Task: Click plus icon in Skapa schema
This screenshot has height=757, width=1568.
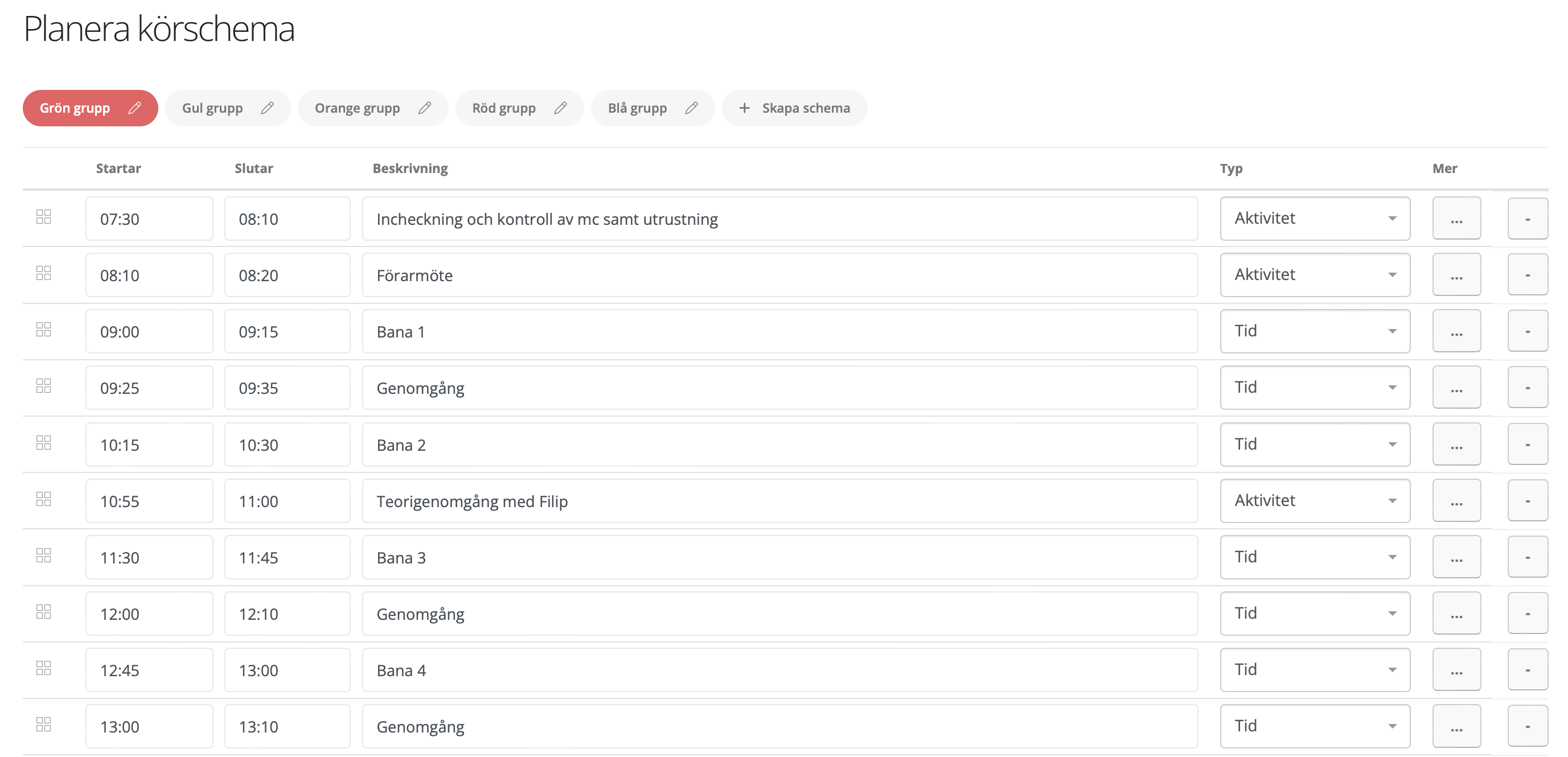Action: pyautogui.click(x=744, y=108)
